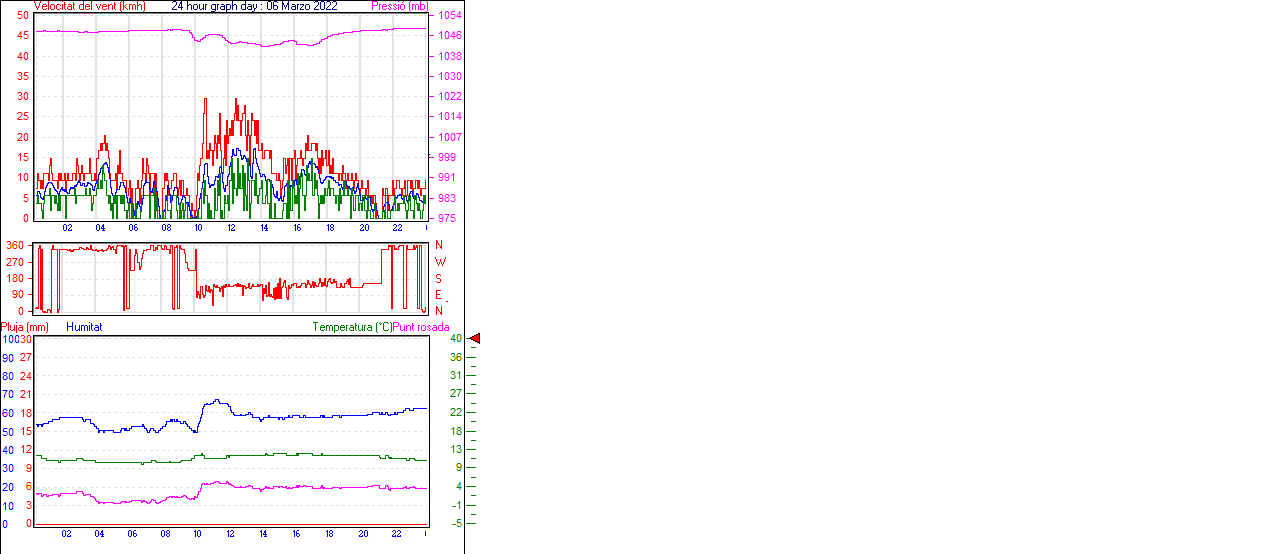Click the "S" wind direction letter
Image resolution: width=1280 pixels, height=554 pixels.
438,278
